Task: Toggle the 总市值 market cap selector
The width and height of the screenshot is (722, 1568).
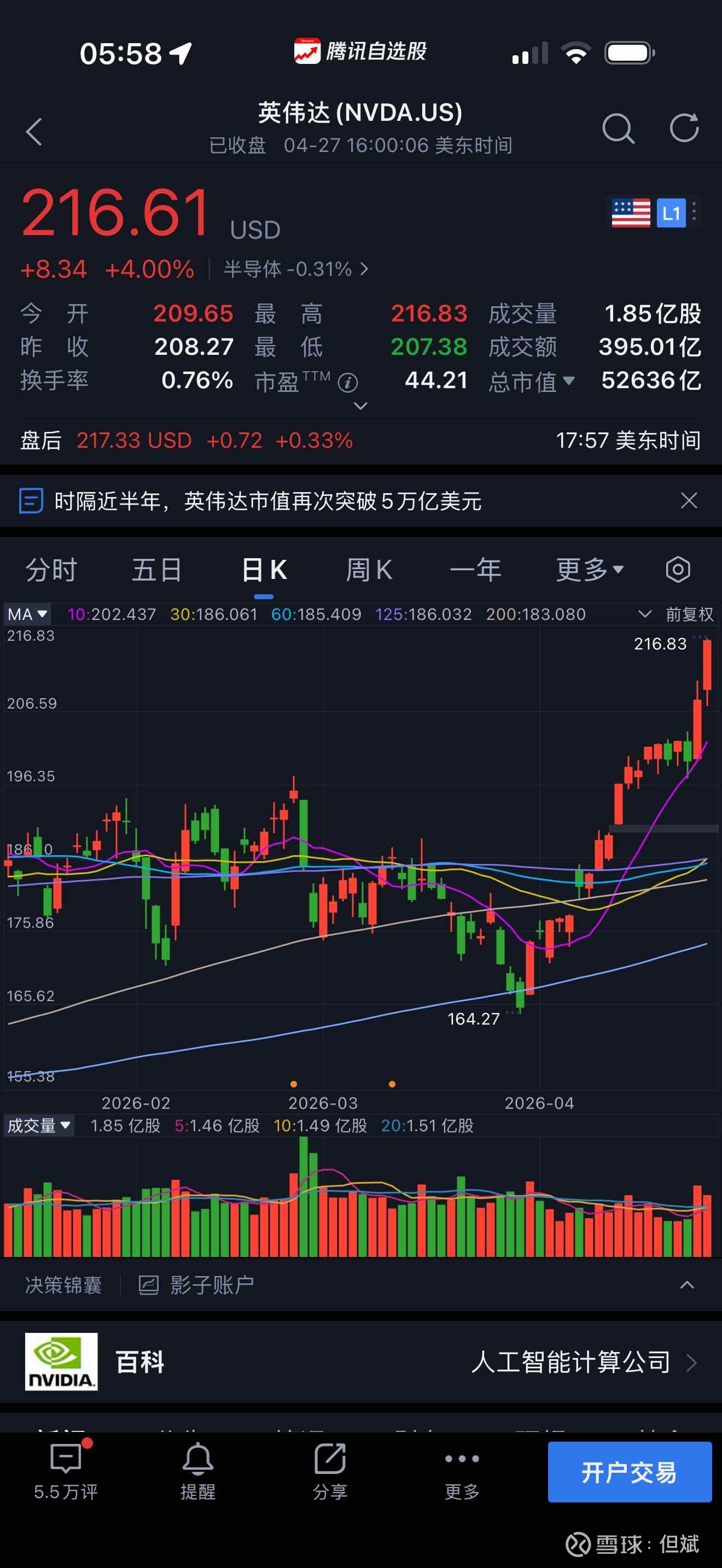Action: click(532, 381)
